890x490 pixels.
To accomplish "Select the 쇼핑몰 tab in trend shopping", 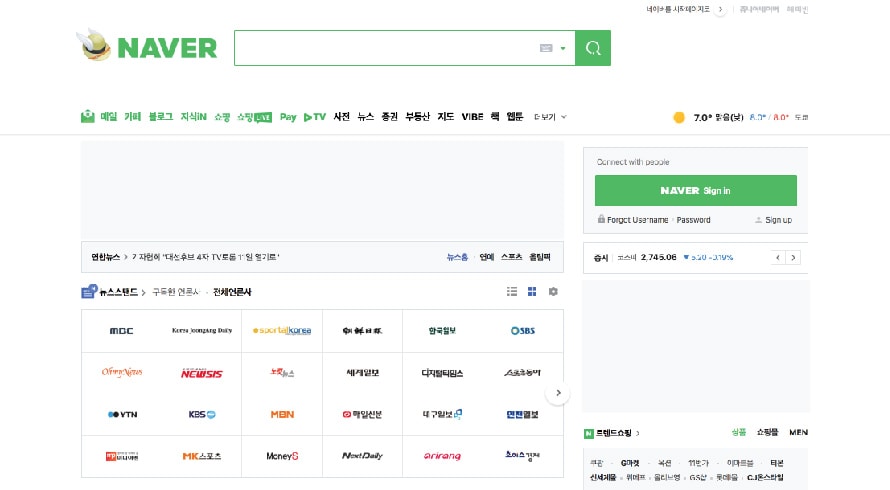I will coord(767,432).
